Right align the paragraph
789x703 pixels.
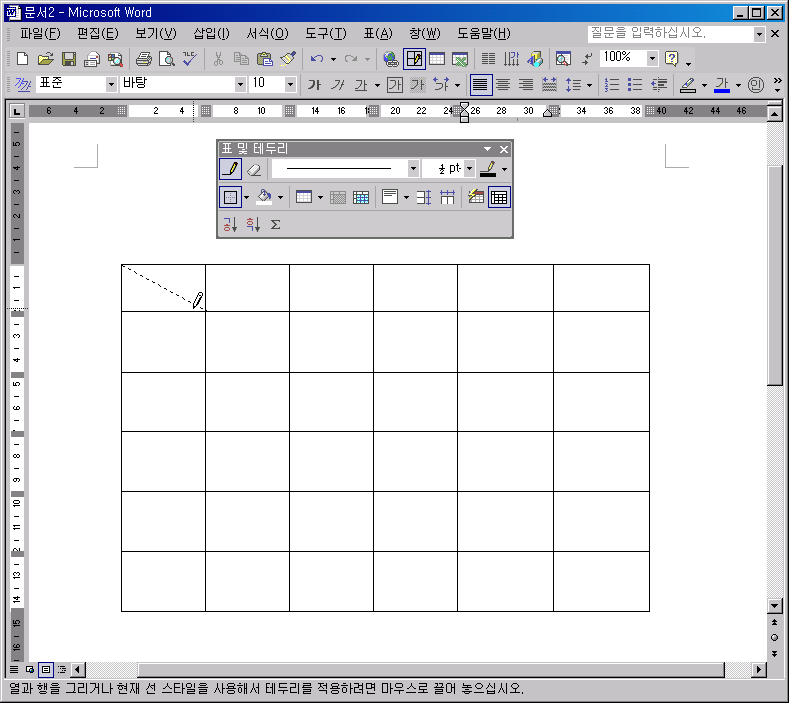(x=526, y=85)
